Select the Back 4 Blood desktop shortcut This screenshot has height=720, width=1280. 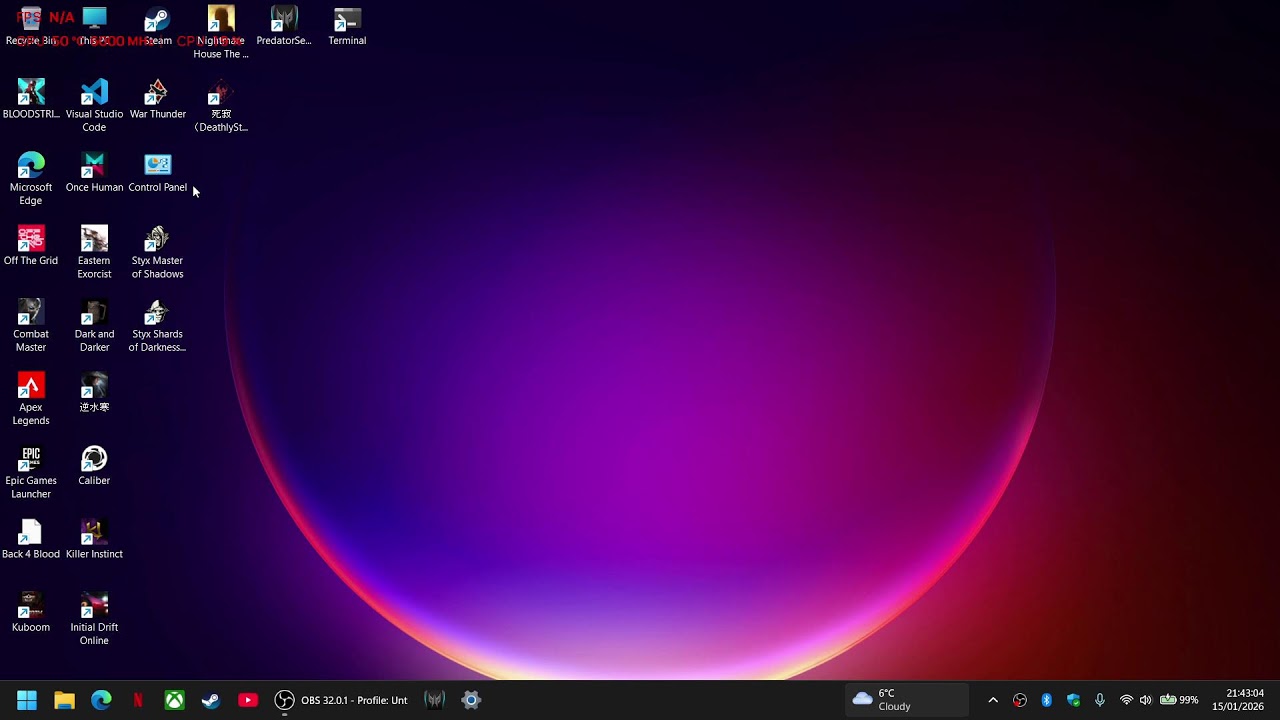[31, 539]
